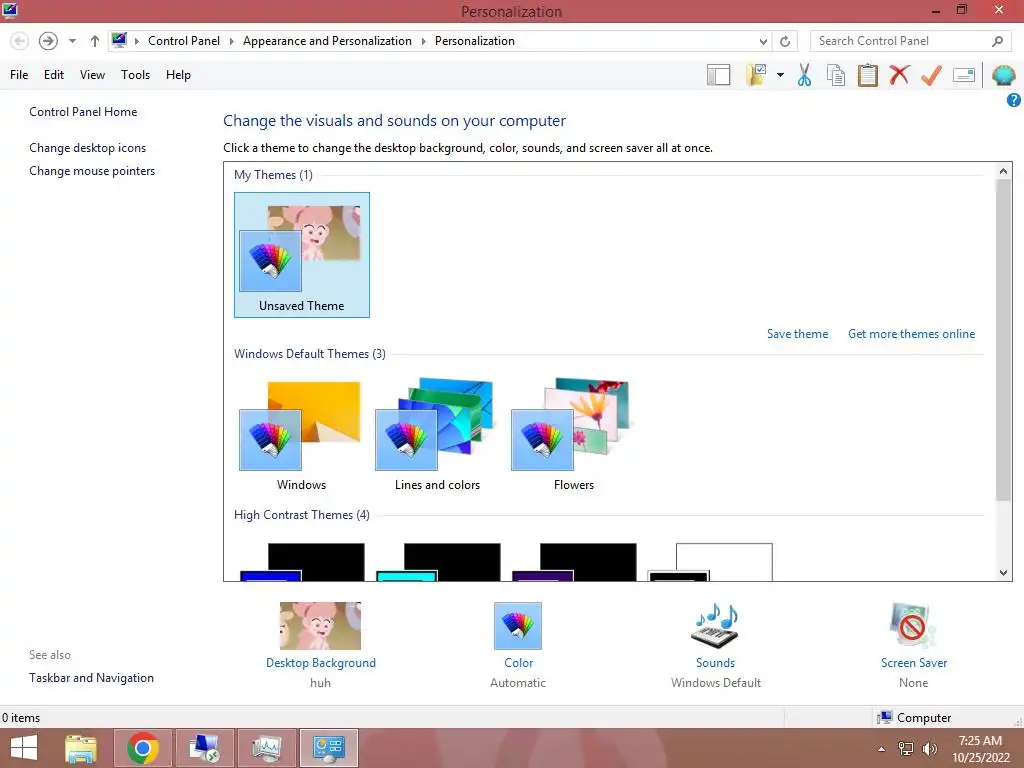Click the Forward navigation arrow
The image size is (1024, 768).
(x=48, y=41)
